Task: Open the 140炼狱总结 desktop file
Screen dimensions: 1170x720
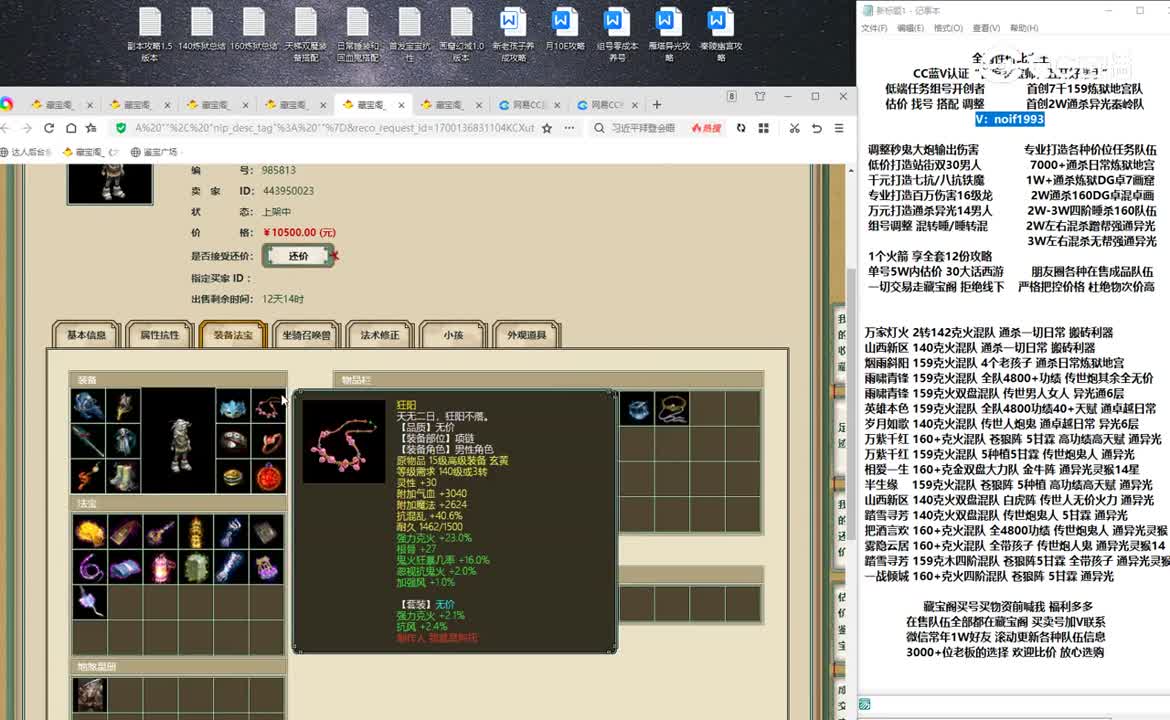Action: 201,30
